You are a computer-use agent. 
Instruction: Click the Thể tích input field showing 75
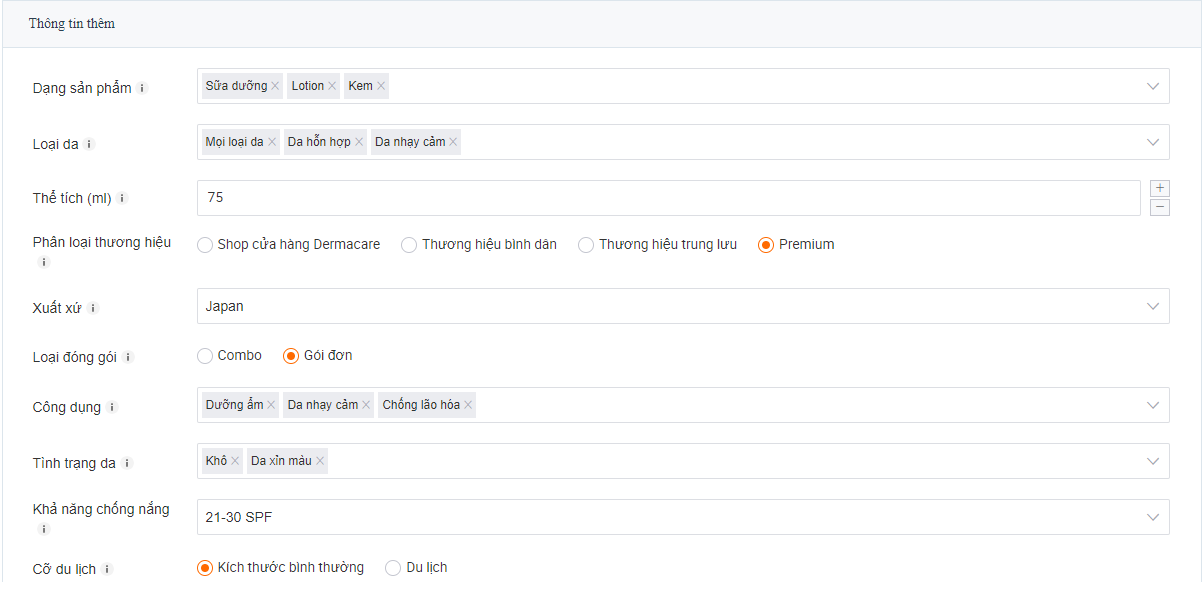(668, 198)
